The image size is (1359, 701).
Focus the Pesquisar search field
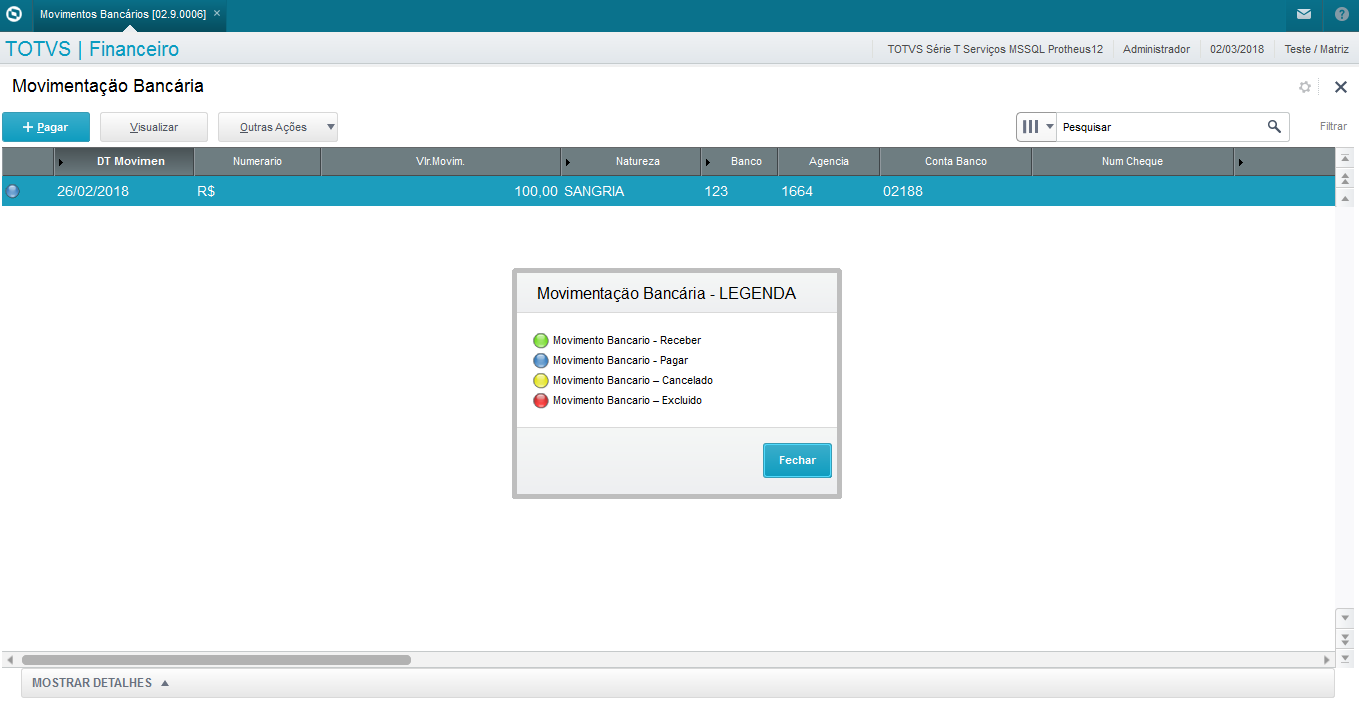tap(1160, 127)
